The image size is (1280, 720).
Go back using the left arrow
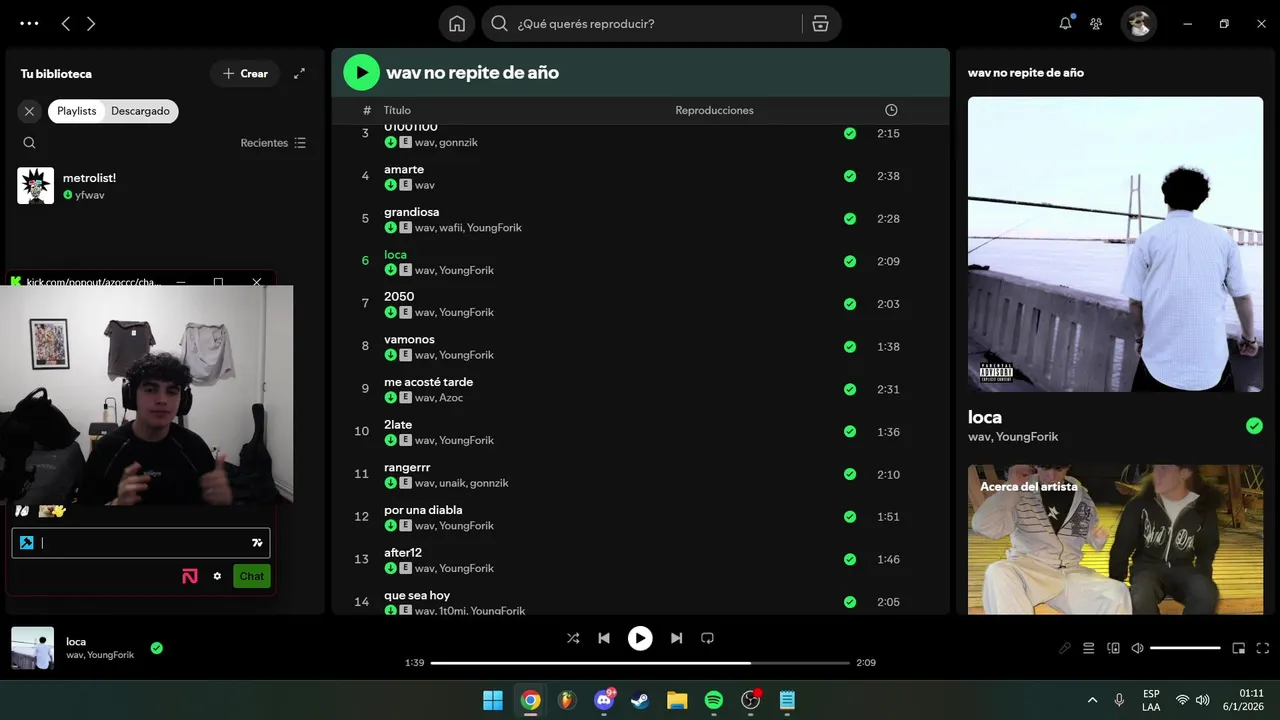tap(66, 23)
